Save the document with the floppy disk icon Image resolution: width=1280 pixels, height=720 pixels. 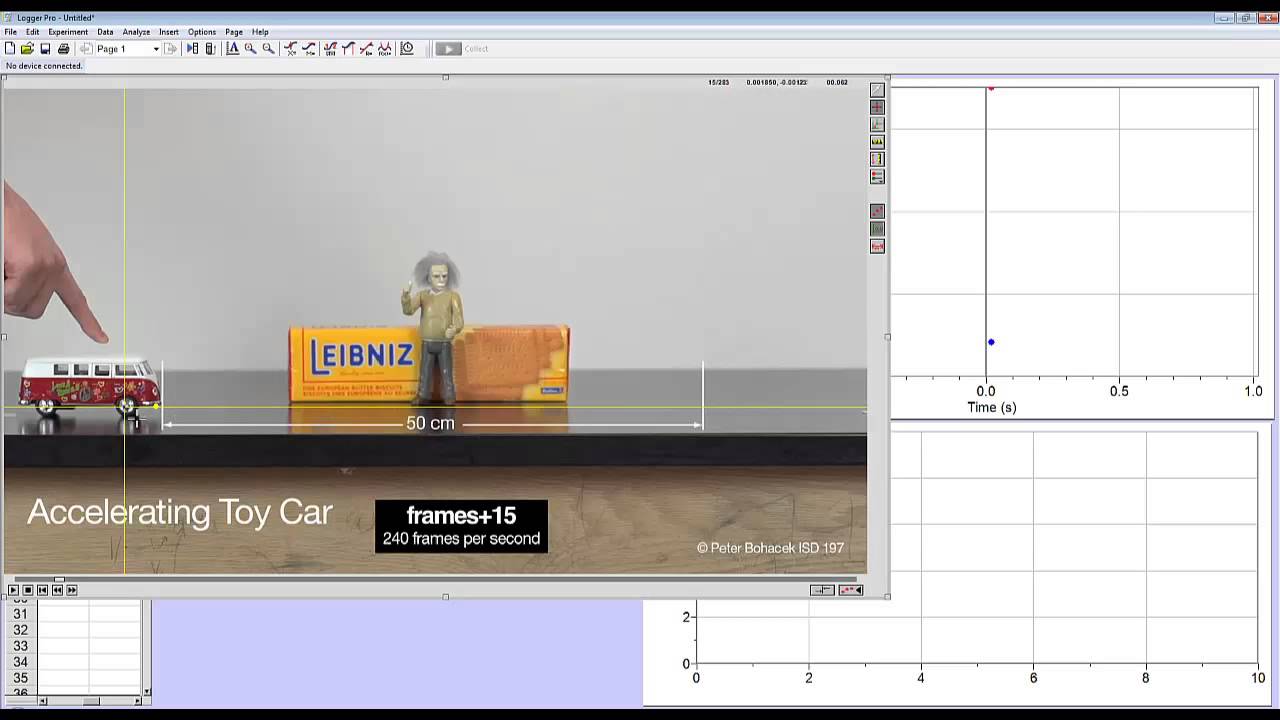point(45,48)
